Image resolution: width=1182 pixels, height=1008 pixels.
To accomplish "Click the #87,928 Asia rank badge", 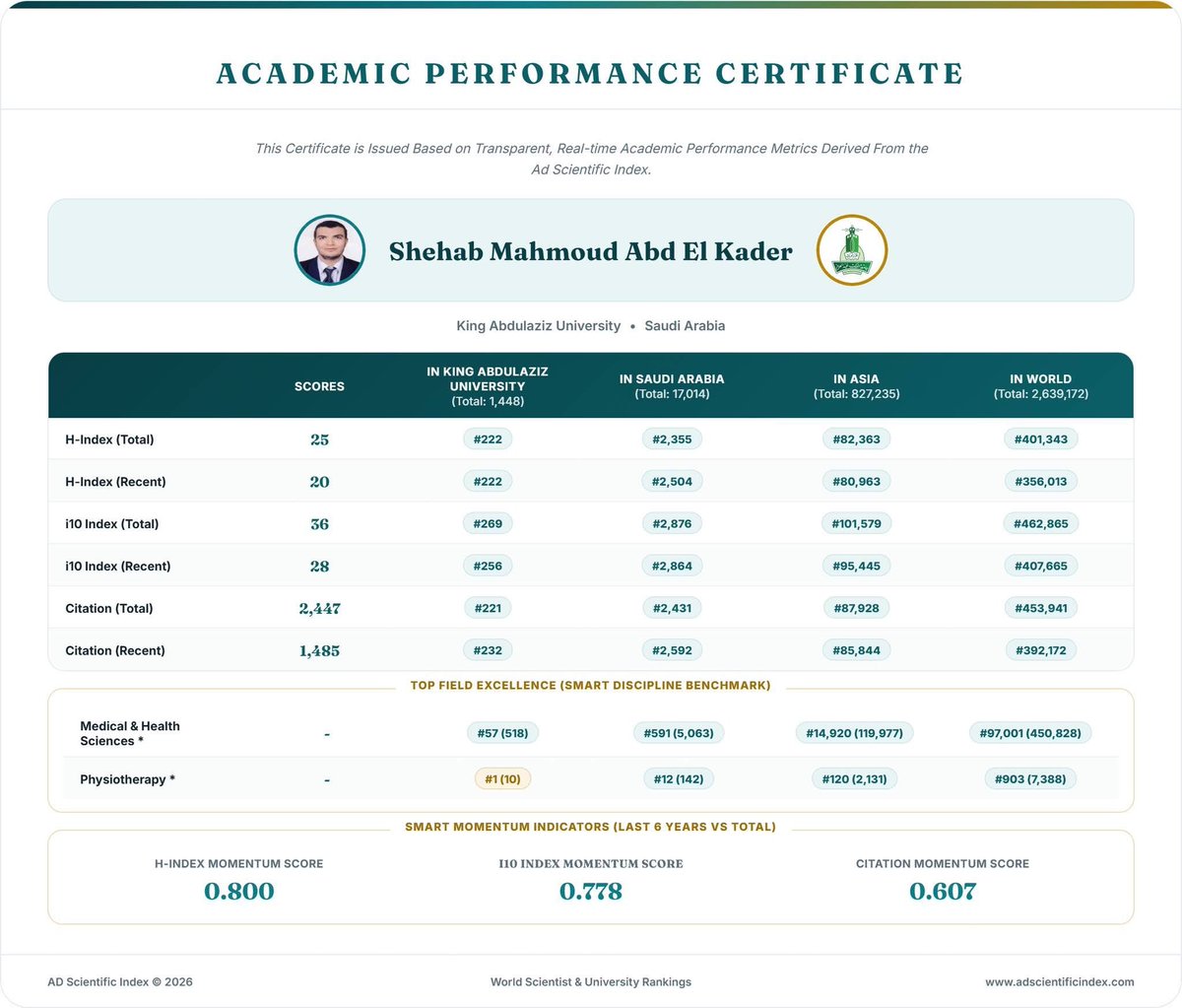I will coord(856,609).
